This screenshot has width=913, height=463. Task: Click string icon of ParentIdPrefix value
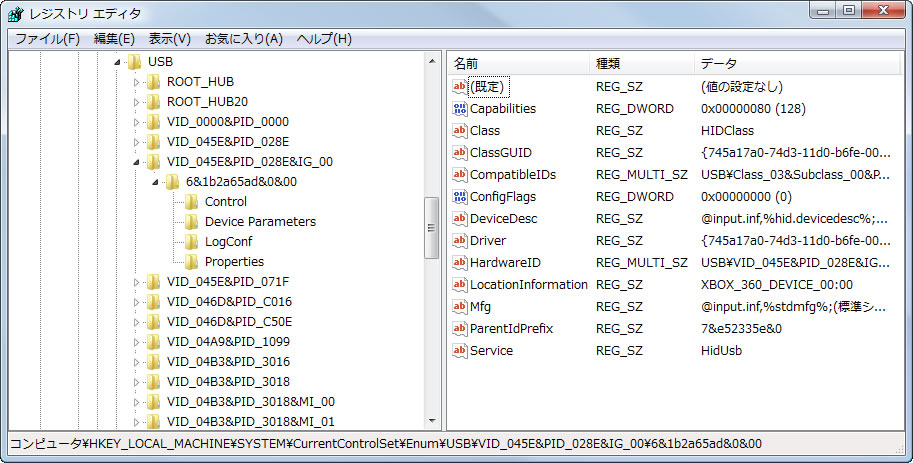pyautogui.click(x=460, y=328)
